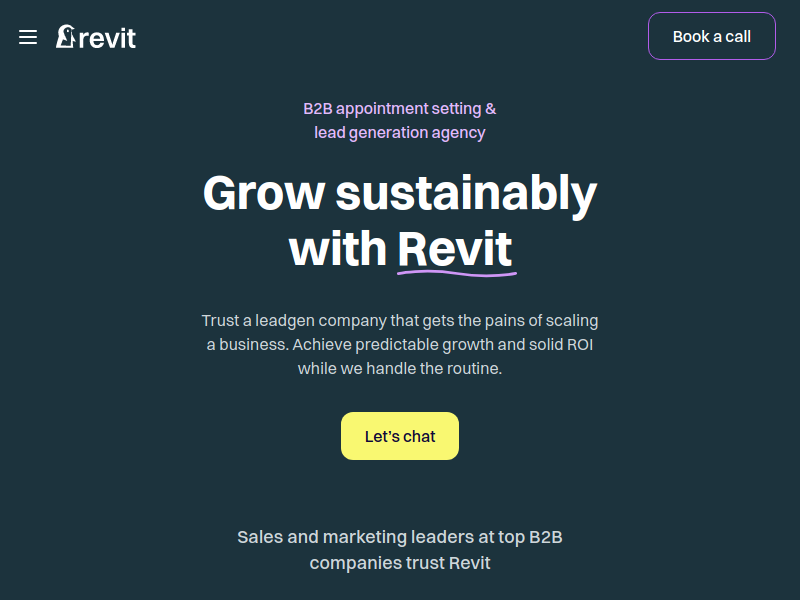Click the "Grow sustainably" headline line
This screenshot has height=600, width=800.
coord(399,193)
